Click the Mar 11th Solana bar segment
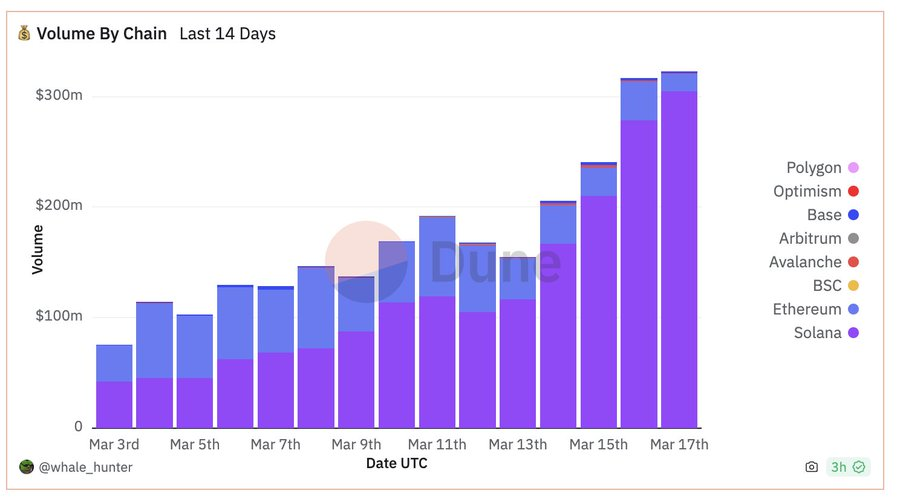This screenshot has height=502, width=900. click(437, 362)
